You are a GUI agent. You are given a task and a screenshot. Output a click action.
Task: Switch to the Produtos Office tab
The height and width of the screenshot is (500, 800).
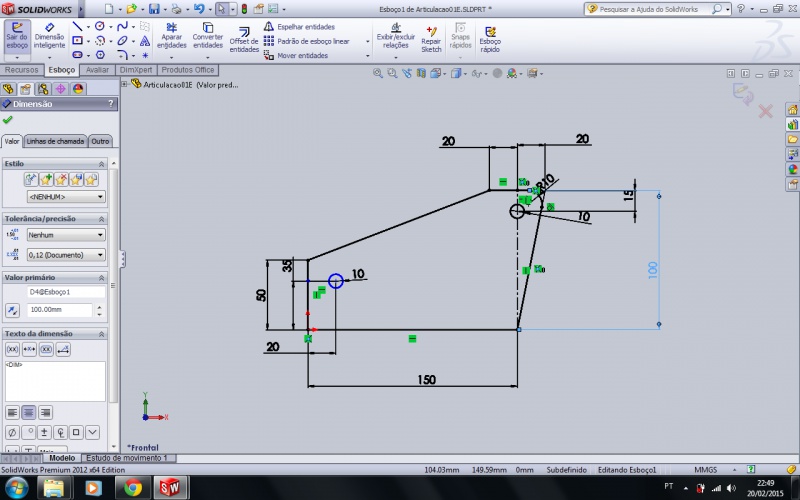click(x=188, y=70)
